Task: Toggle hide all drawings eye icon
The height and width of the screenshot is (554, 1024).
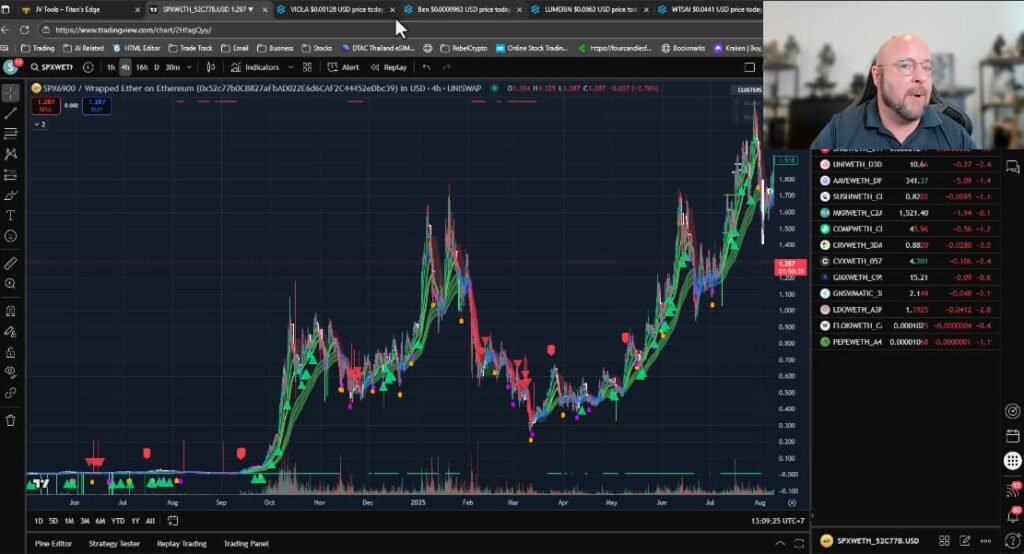Action: click(x=11, y=372)
